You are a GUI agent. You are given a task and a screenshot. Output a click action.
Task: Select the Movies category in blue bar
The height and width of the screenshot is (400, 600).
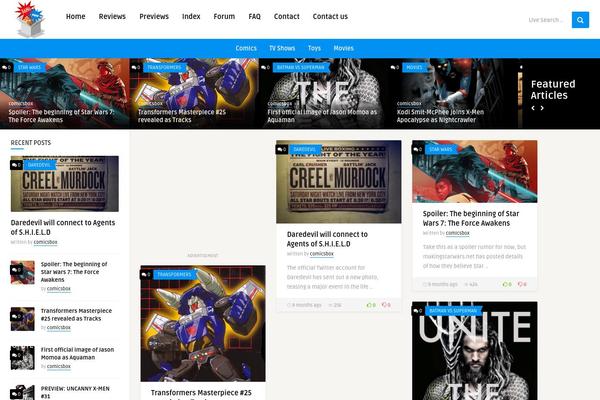344,48
